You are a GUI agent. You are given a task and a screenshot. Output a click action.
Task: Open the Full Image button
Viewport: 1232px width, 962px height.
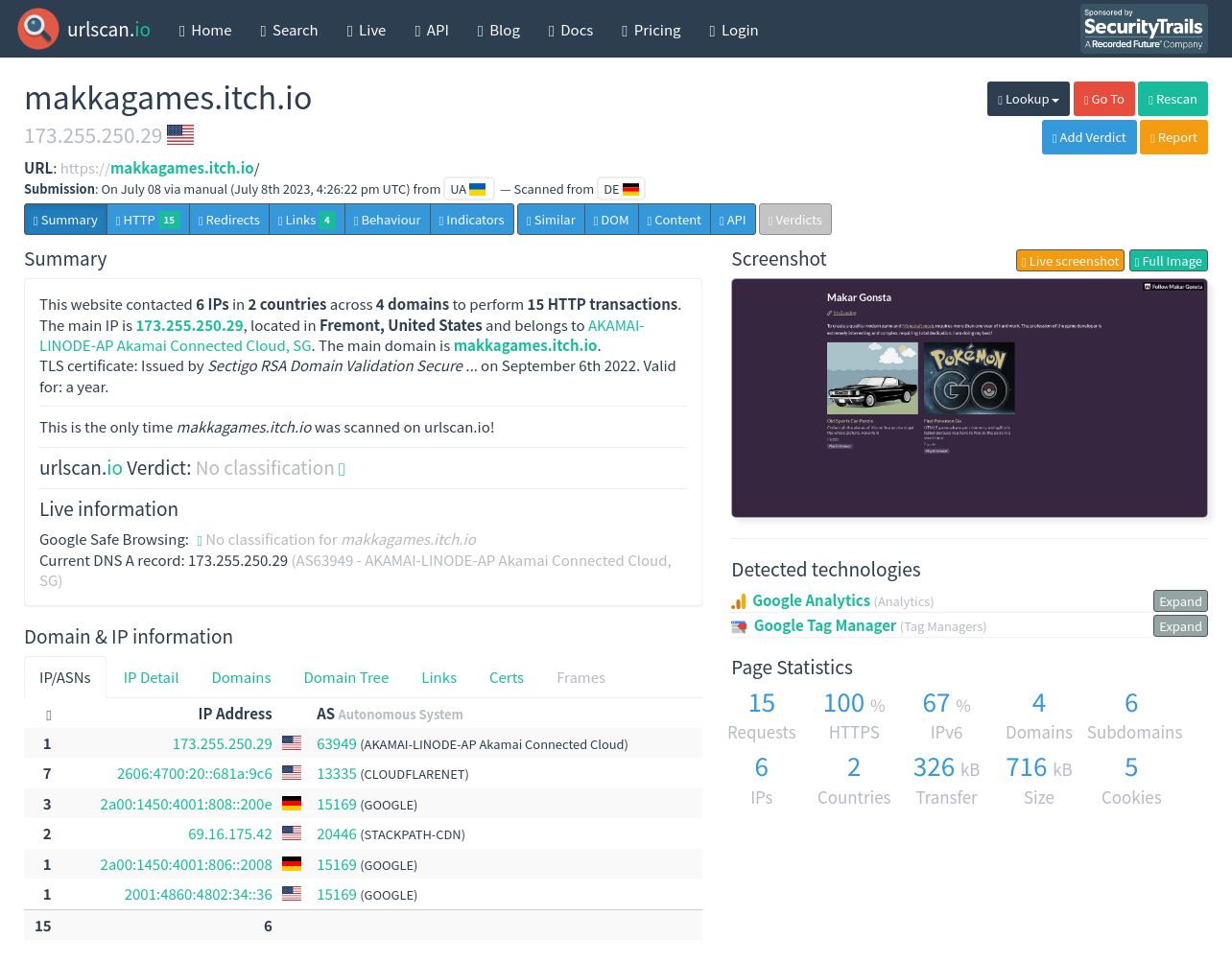(1169, 261)
